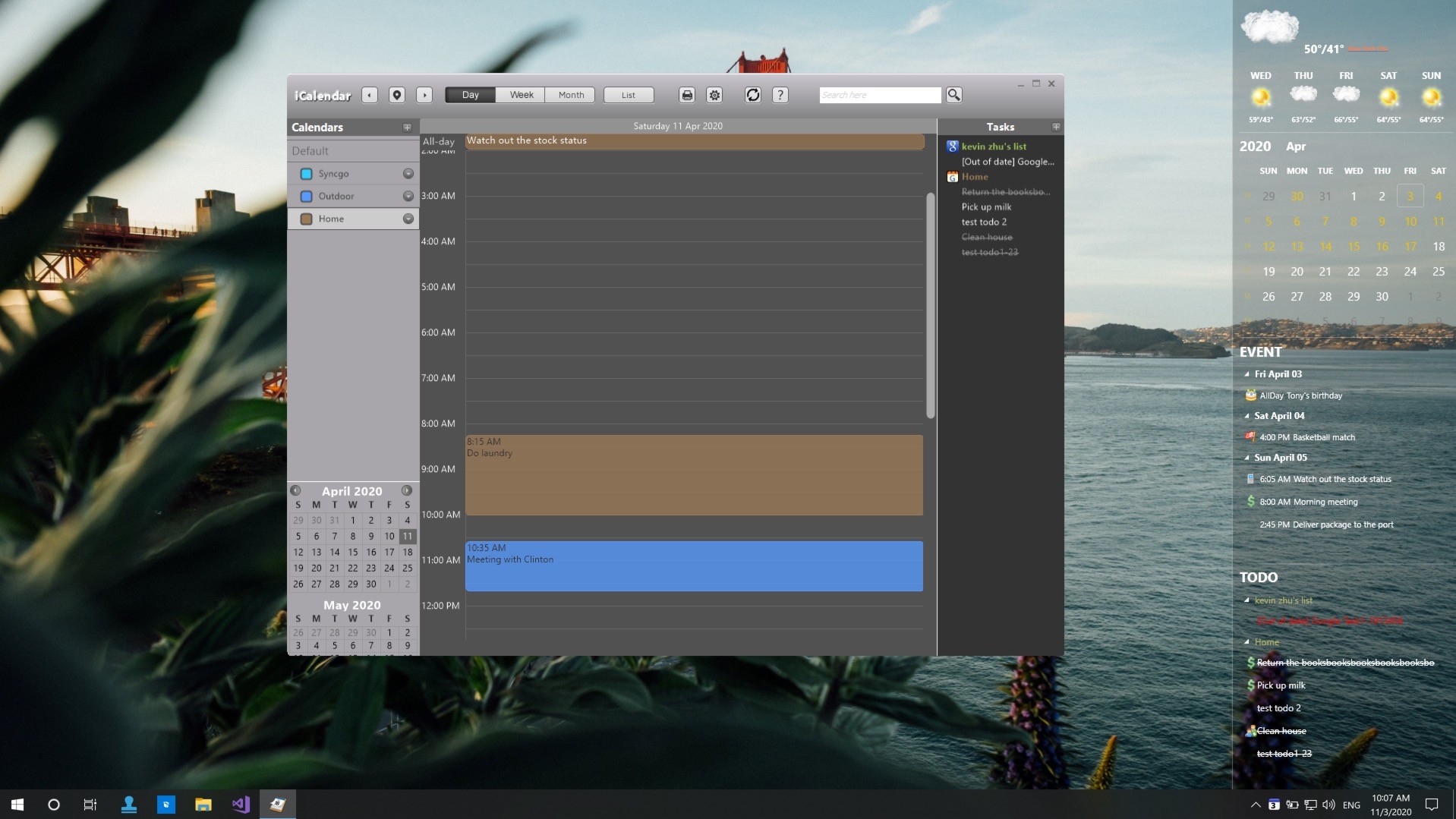
Task: Click the List view button
Action: (x=628, y=94)
